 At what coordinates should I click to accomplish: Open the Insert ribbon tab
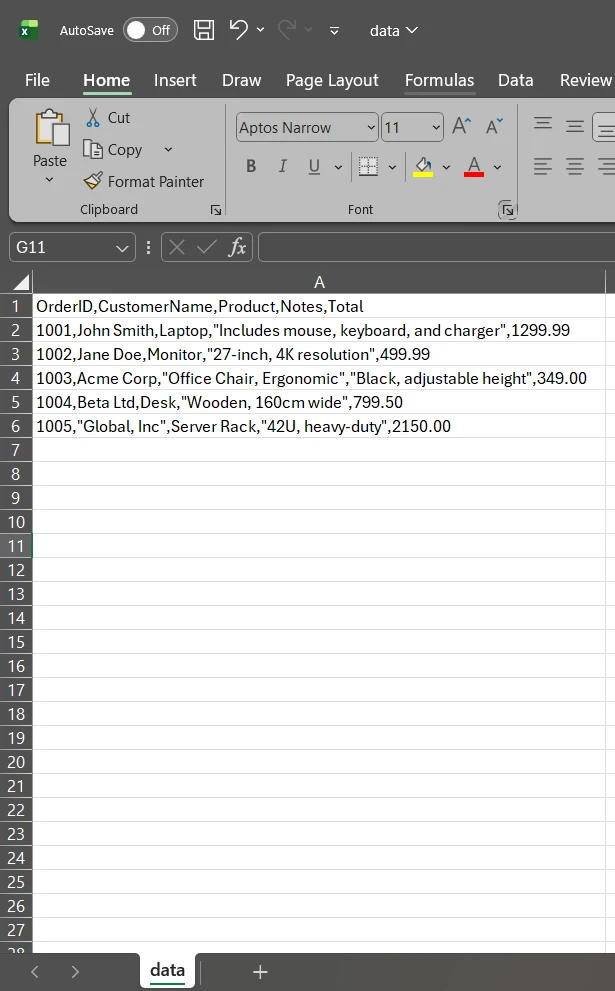(175, 80)
